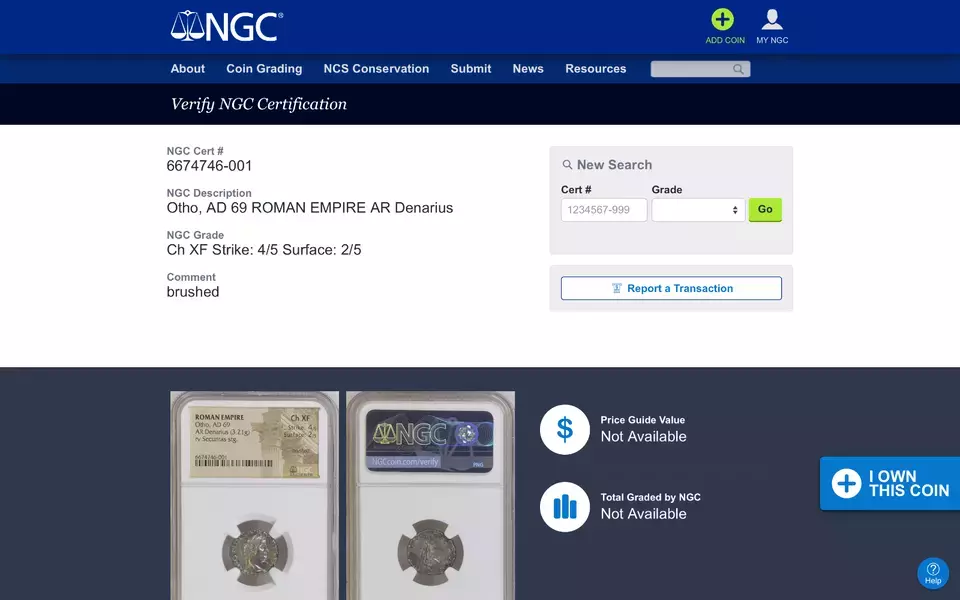The height and width of the screenshot is (600, 960).
Task: Open the Grade dropdown selector
Action: pyautogui.click(x=698, y=210)
